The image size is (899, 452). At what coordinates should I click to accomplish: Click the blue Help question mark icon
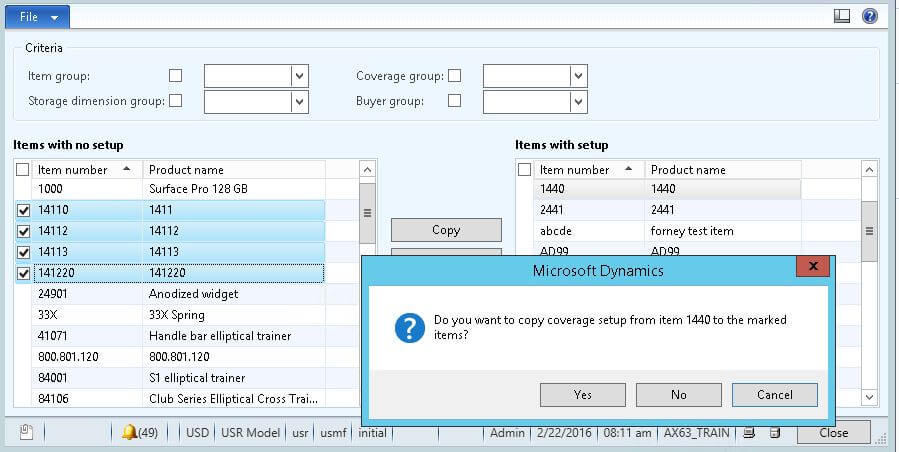[x=870, y=16]
